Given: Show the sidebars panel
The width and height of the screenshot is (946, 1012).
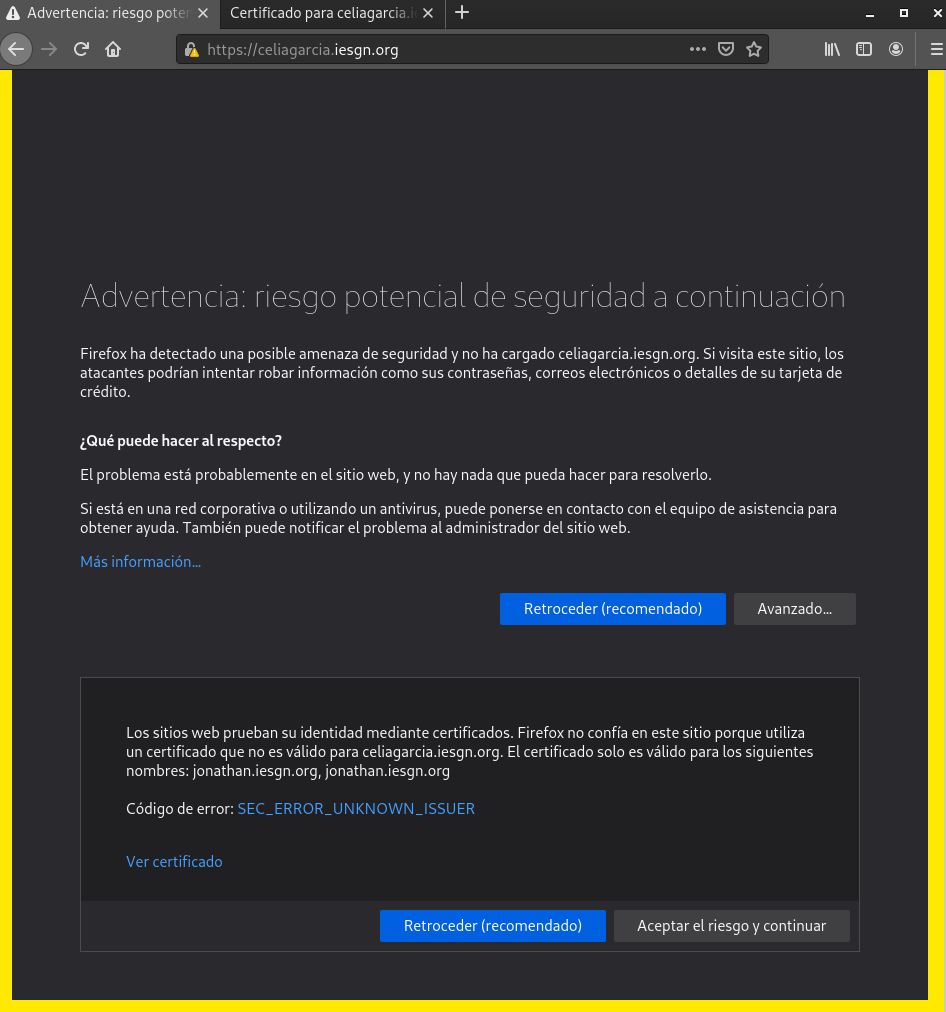Looking at the screenshot, I should click(x=864, y=49).
